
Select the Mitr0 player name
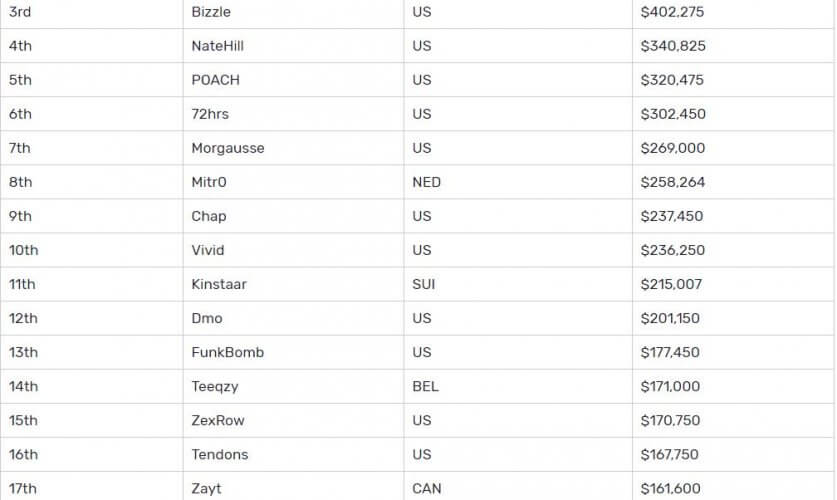[x=210, y=182]
